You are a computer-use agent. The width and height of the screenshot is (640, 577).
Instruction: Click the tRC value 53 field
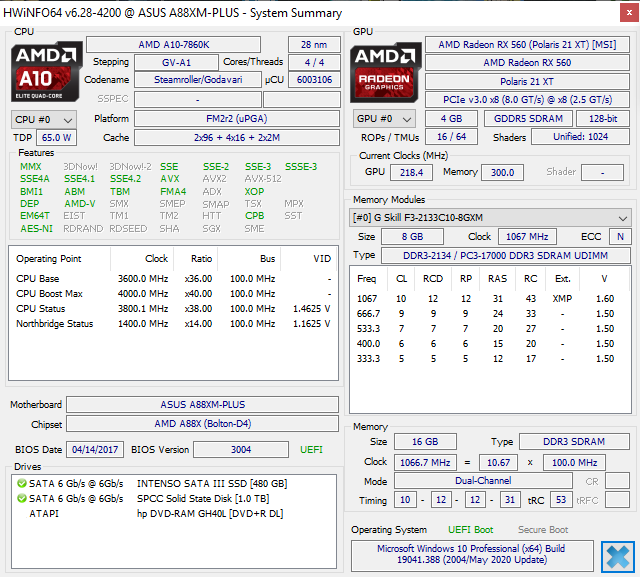(x=561, y=500)
